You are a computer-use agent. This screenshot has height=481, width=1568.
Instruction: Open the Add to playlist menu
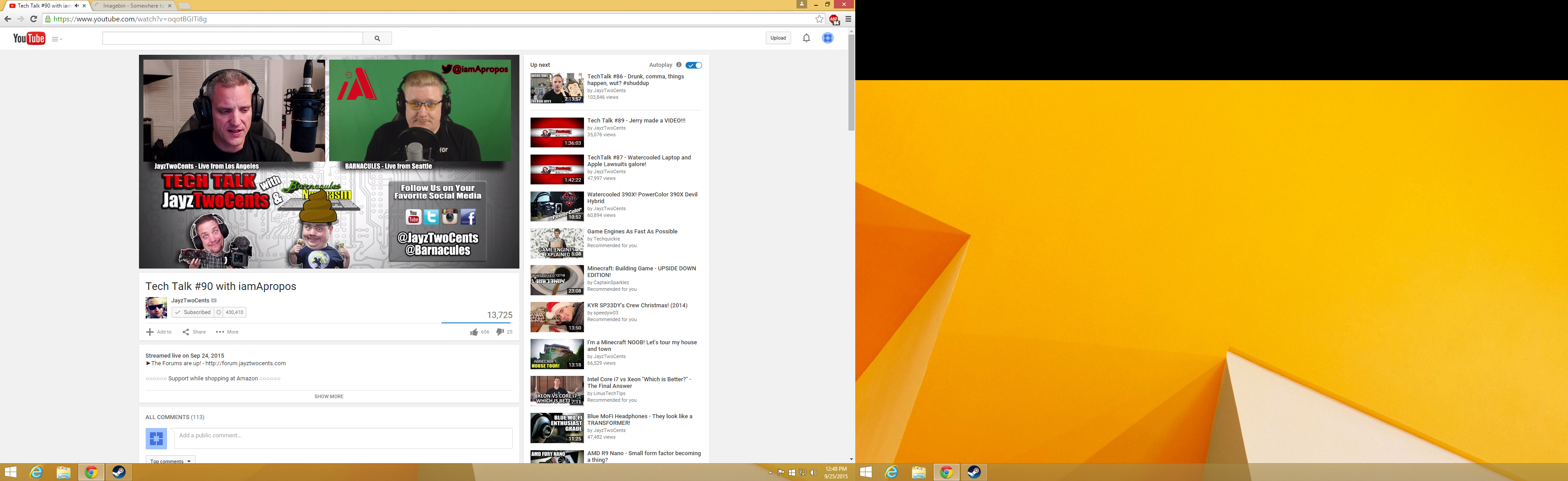(x=159, y=332)
